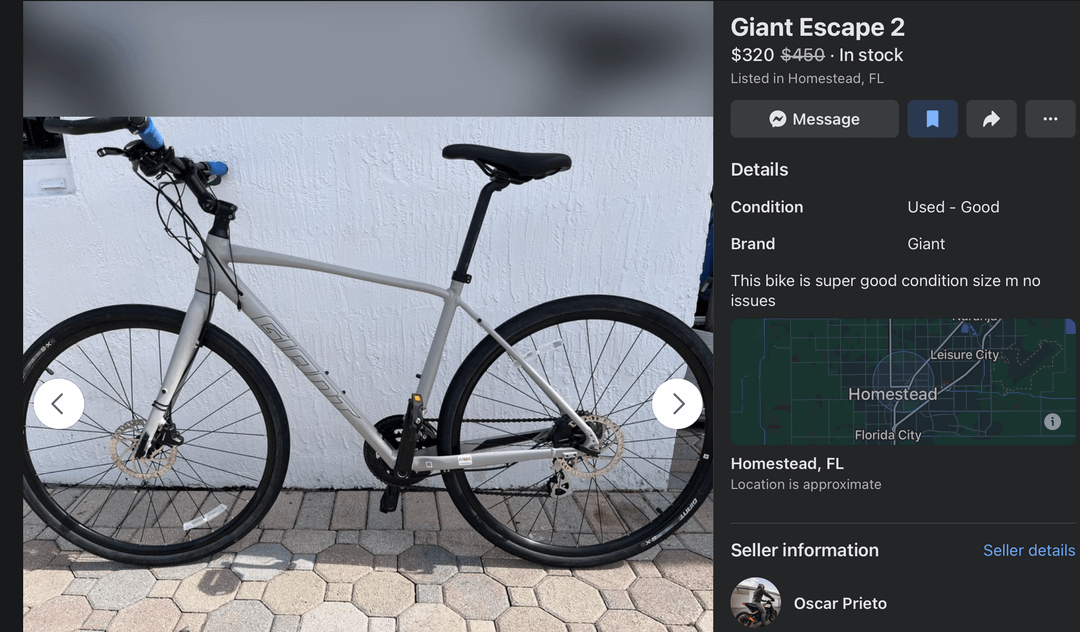Click the listing description text
Viewport: 1080px width, 632px height.
(x=885, y=291)
